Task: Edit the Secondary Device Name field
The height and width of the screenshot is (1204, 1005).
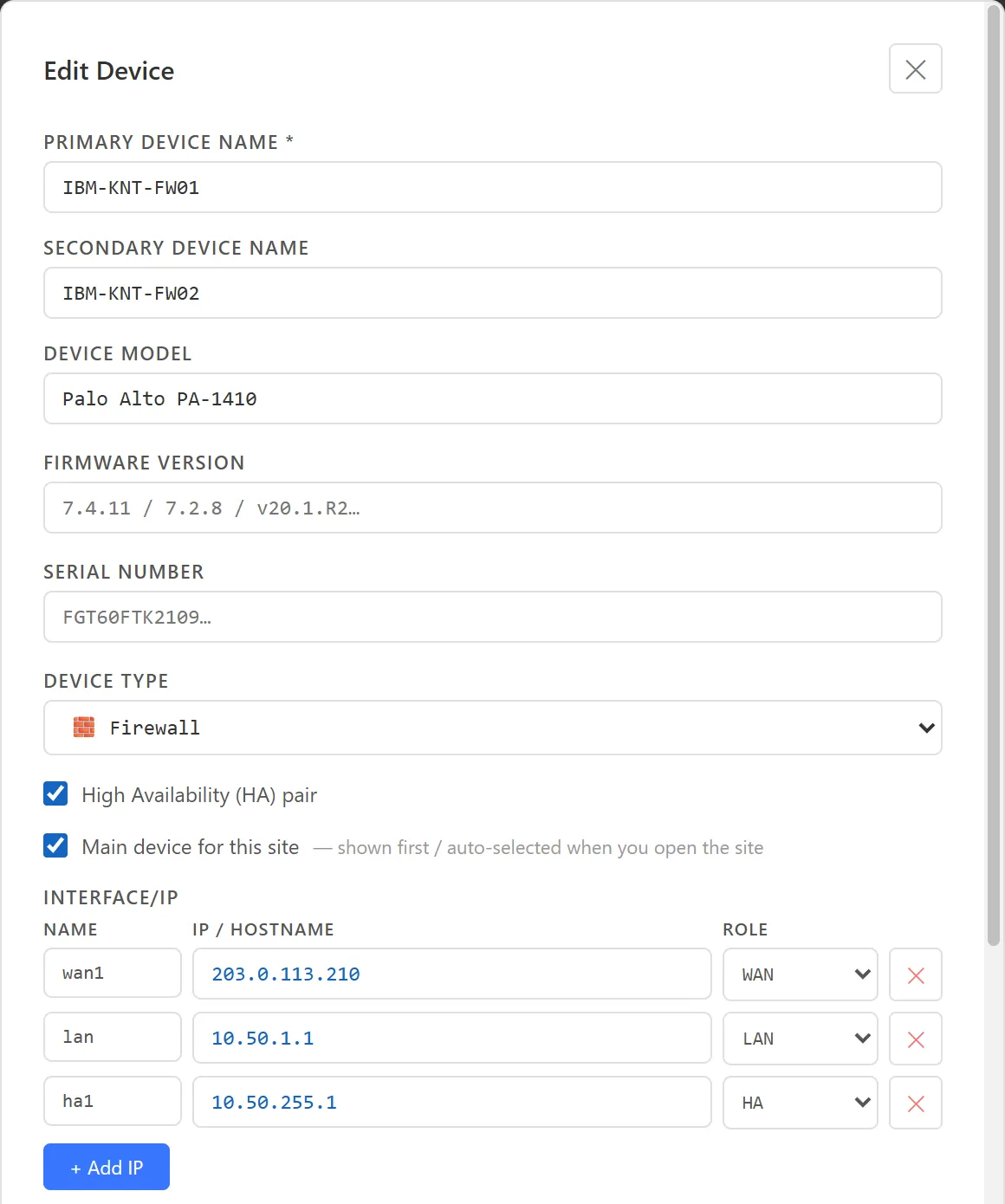Action: (x=492, y=293)
